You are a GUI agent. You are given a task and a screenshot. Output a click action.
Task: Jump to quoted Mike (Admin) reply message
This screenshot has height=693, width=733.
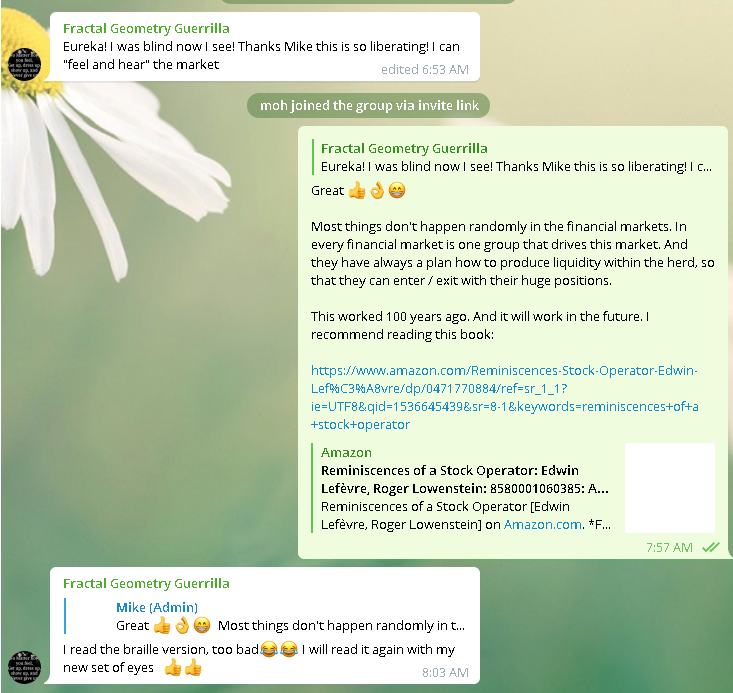click(x=266, y=616)
